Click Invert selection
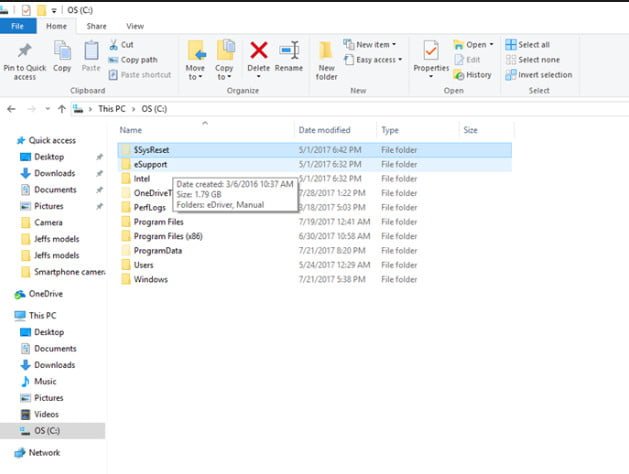The width and height of the screenshot is (629, 474). pyautogui.click(x=539, y=75)
